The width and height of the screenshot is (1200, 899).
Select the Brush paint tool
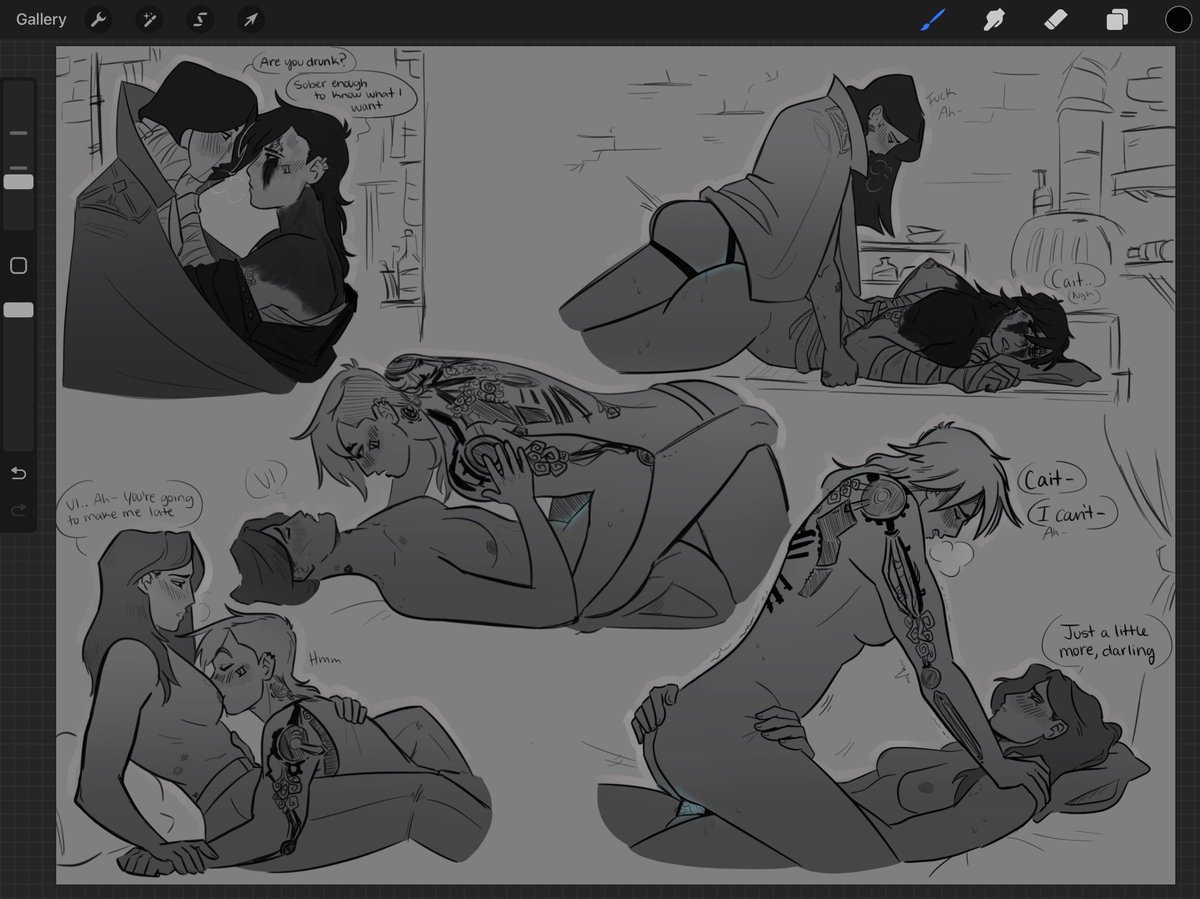933,19
